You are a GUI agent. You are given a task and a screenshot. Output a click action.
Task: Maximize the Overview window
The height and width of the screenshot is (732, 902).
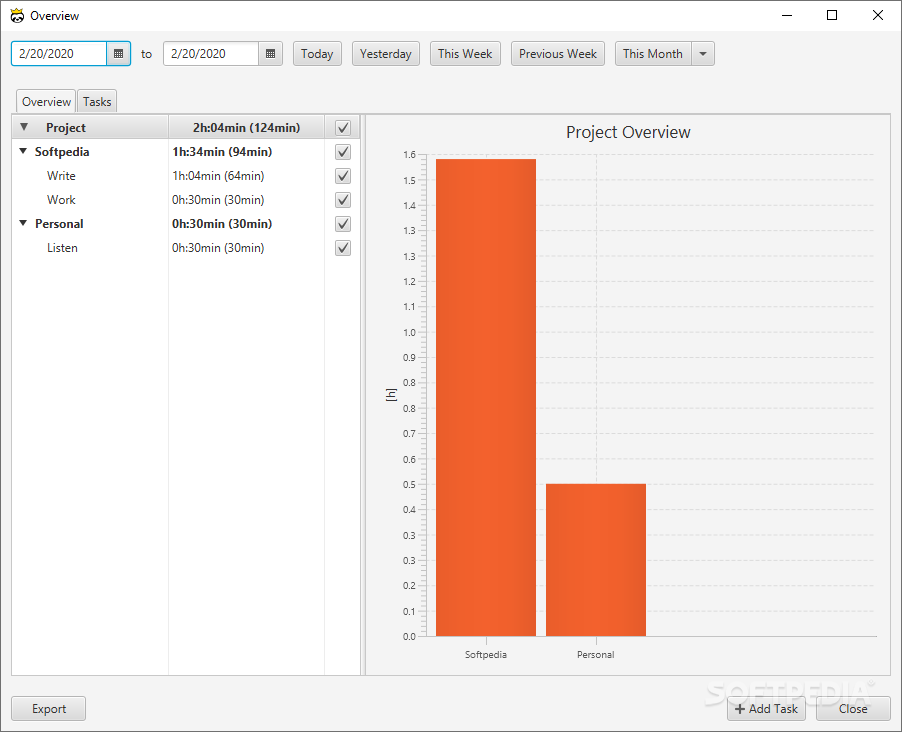pos(832,16)
